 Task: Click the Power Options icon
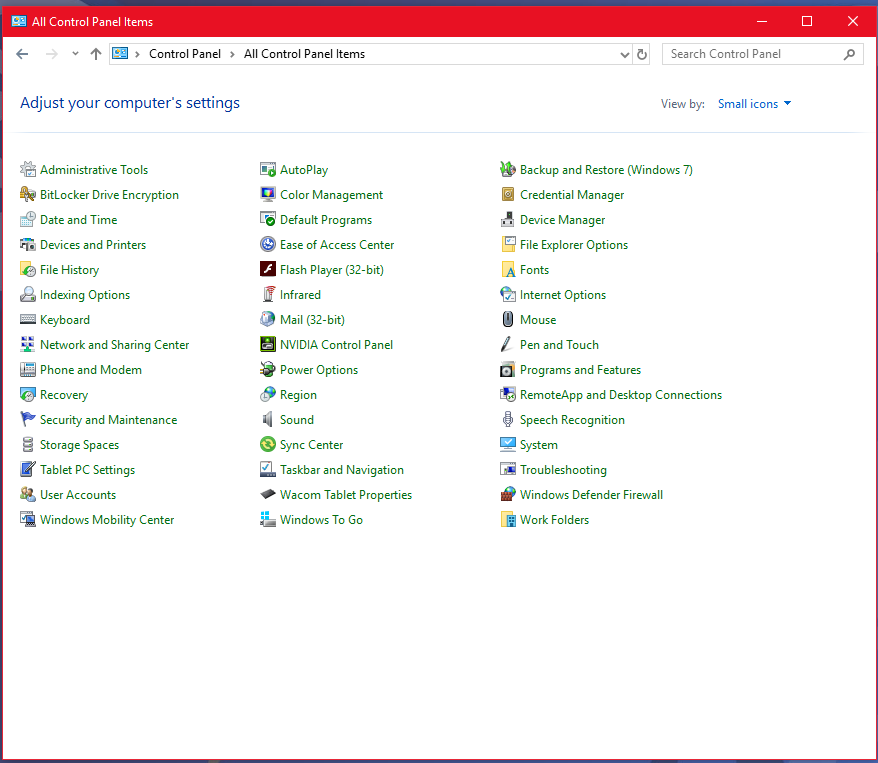point(268,370)
